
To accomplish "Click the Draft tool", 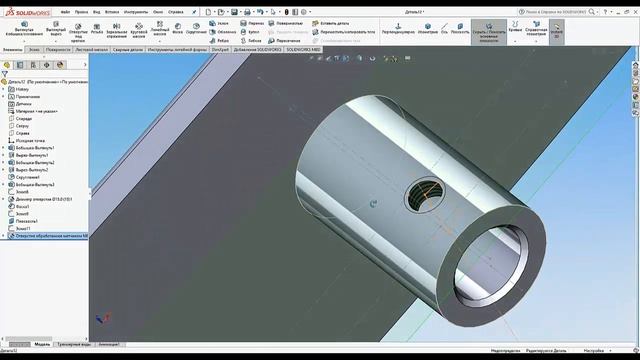I will coord(219,23).
